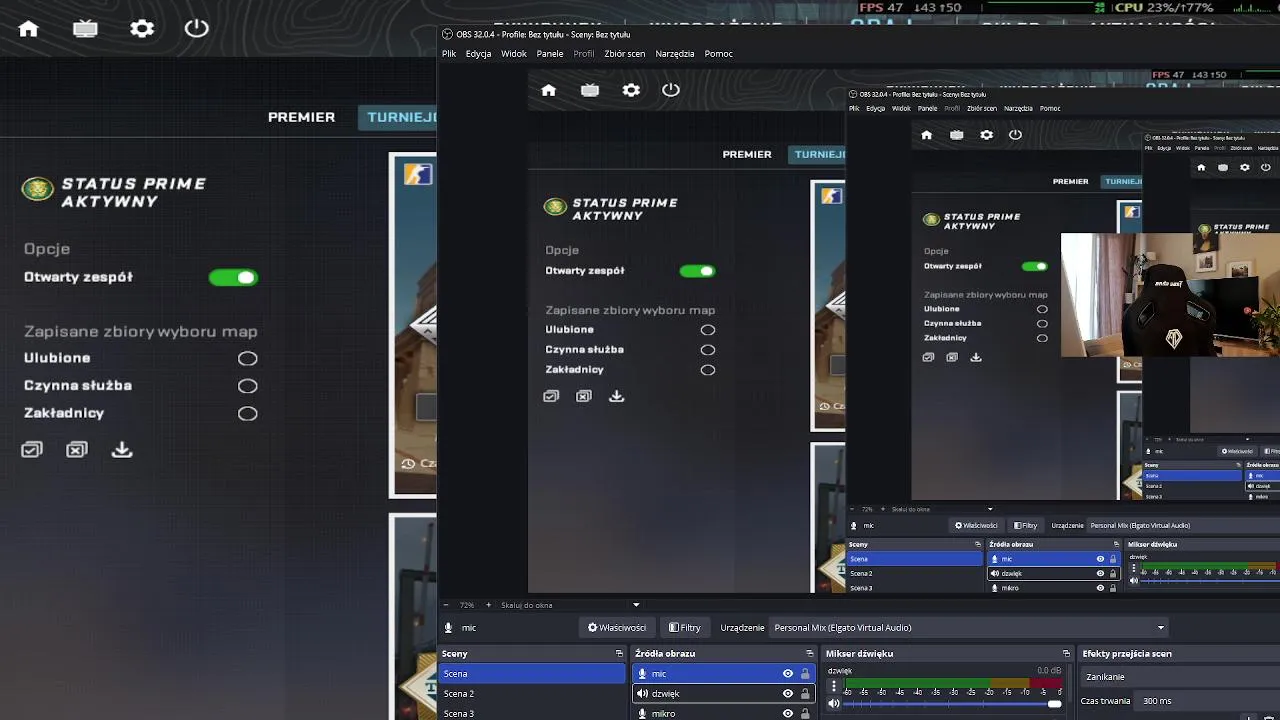The height and width of the screenshot is (720, 1280).
Task: Hide the mic source via eye icon
Action: pos(788,674)
